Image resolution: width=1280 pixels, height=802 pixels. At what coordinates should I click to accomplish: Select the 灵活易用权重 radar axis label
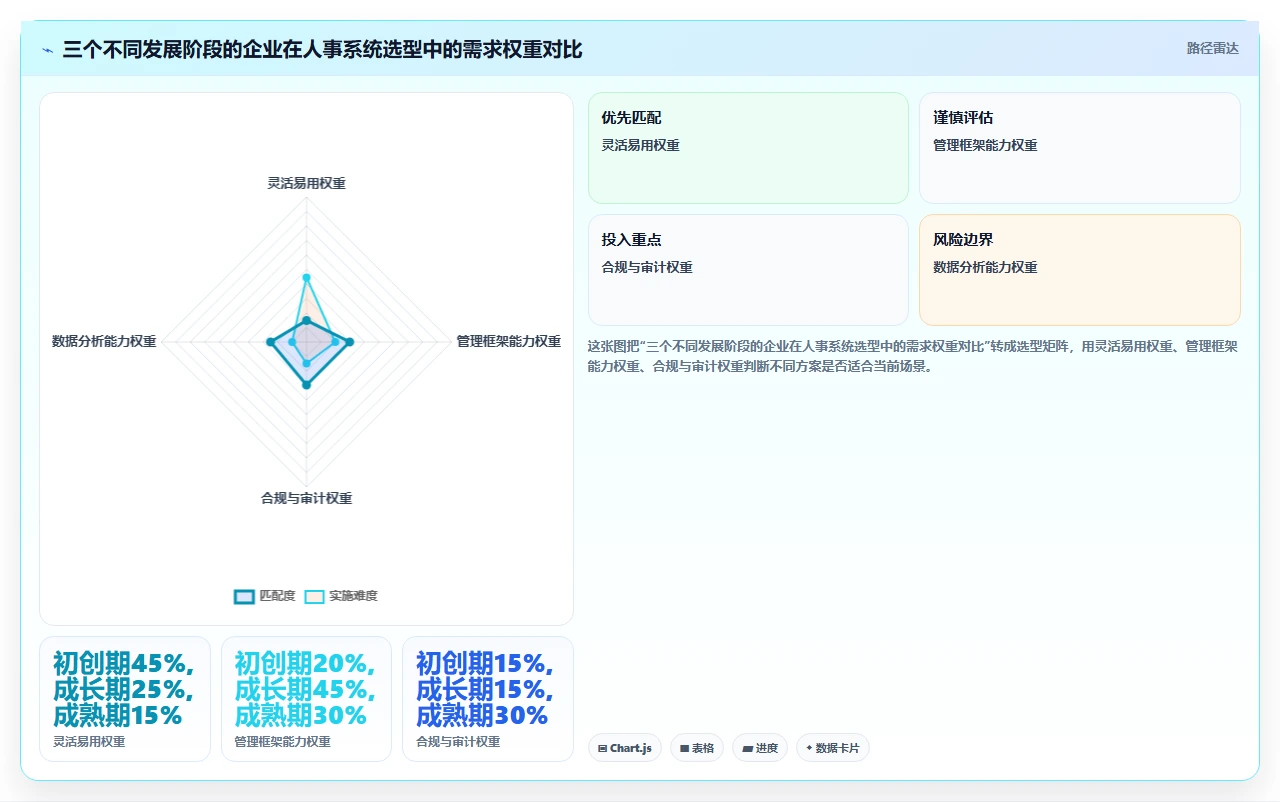tap(306, 183)
